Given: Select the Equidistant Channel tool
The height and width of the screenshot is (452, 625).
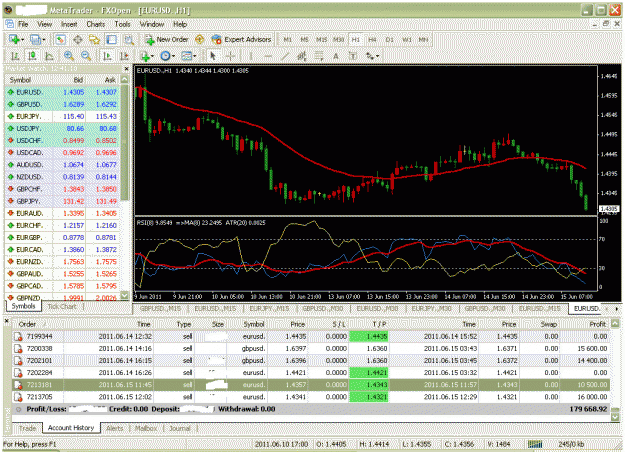Looking at the screenshot, I should [302, 56].
